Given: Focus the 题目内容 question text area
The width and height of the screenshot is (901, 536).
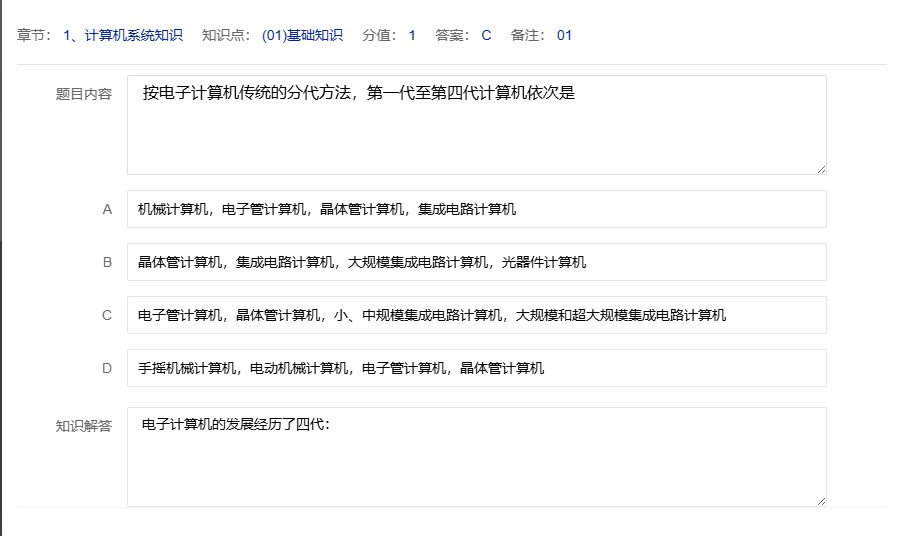Looking at the screenshot, I should 476,125.
